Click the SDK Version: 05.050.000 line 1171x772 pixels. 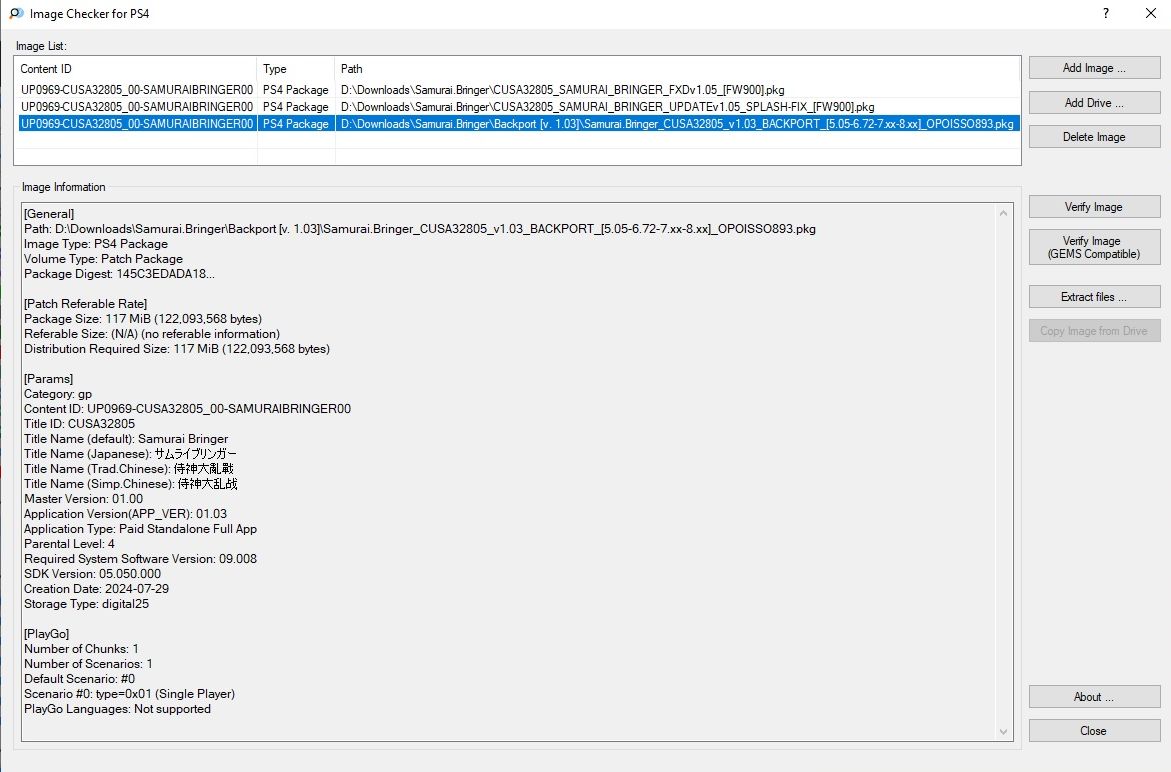pyautogui.click(x=92, y=574)
